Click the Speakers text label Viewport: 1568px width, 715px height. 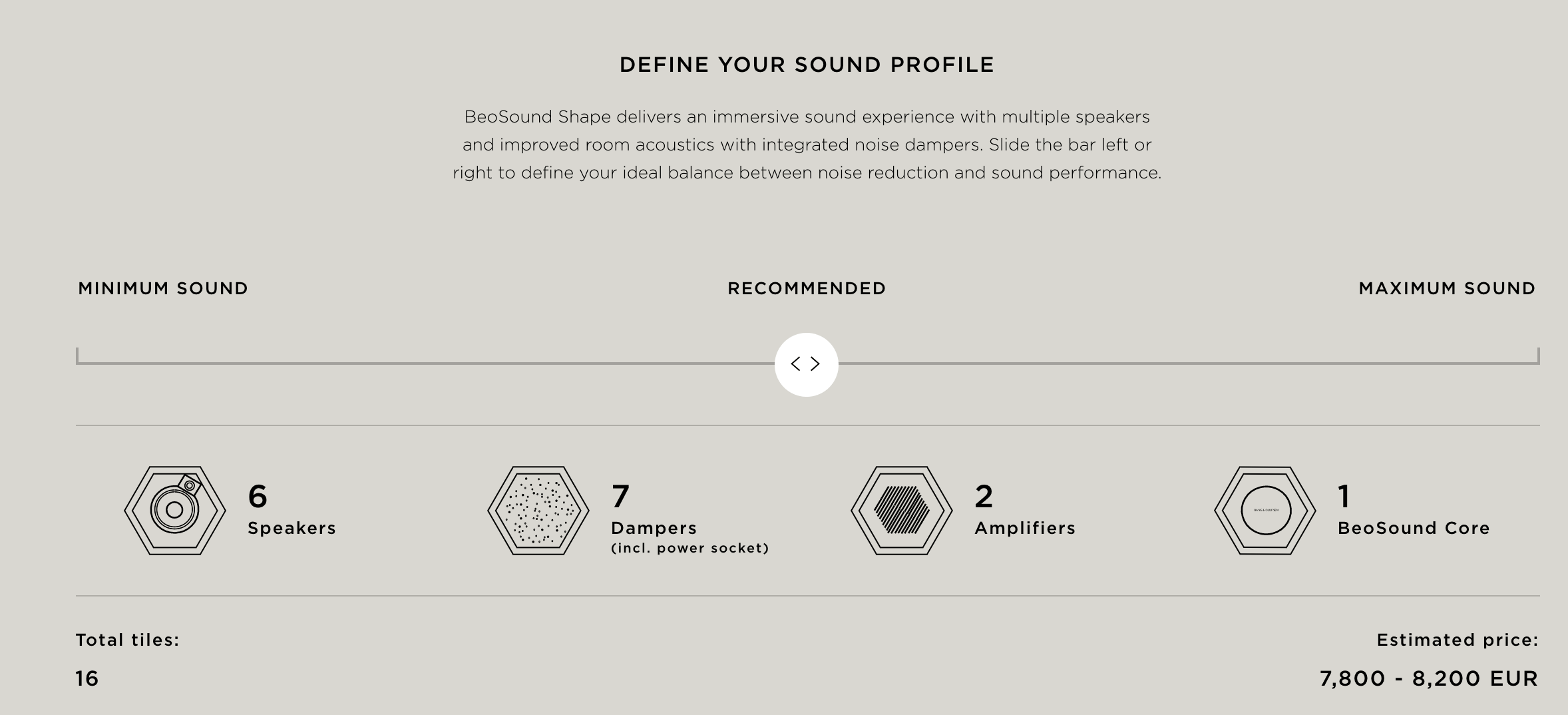click(292, 528)
